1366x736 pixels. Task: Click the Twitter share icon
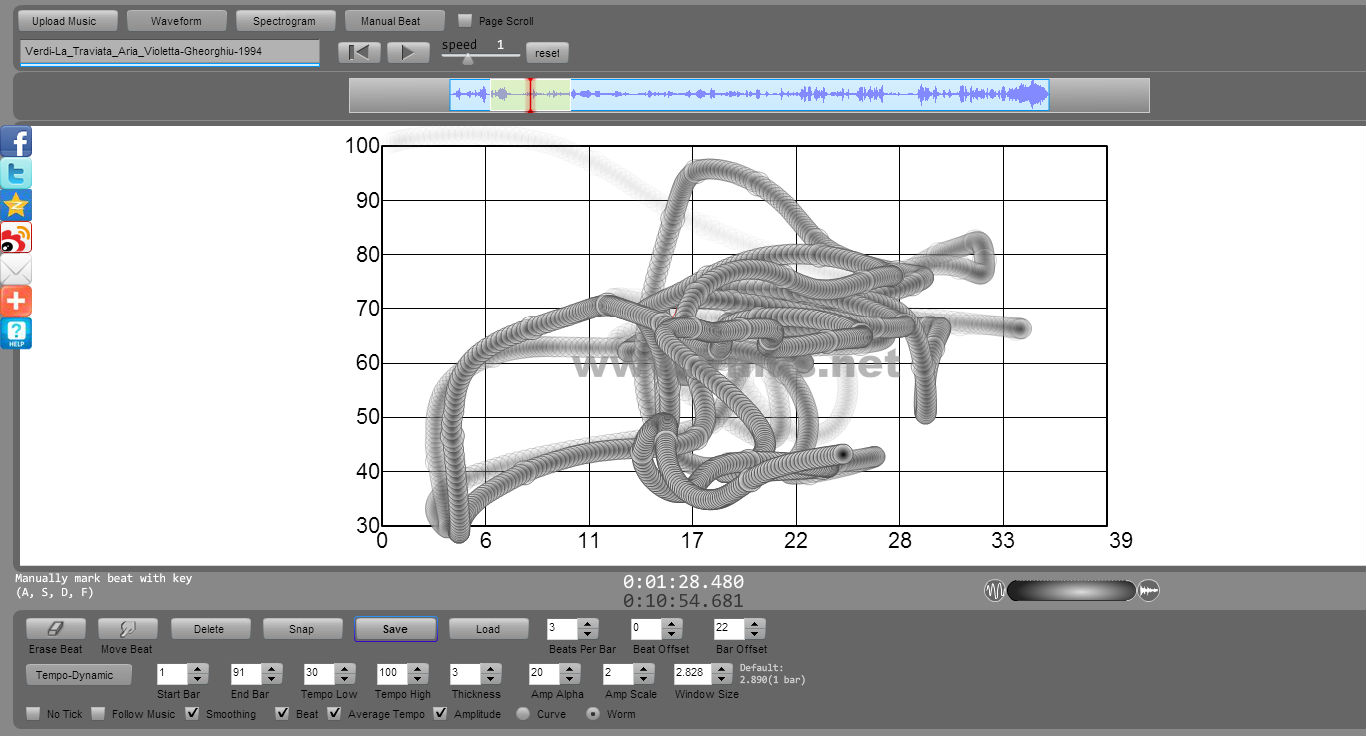click(x=16, y=174)
